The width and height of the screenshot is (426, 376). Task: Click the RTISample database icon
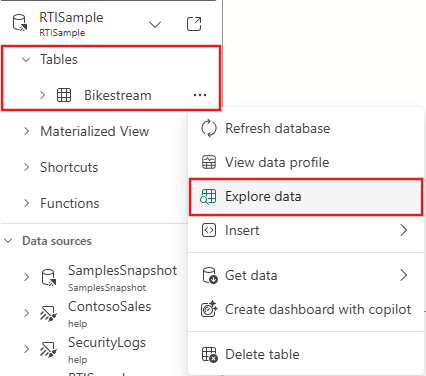tap(20, 23)
